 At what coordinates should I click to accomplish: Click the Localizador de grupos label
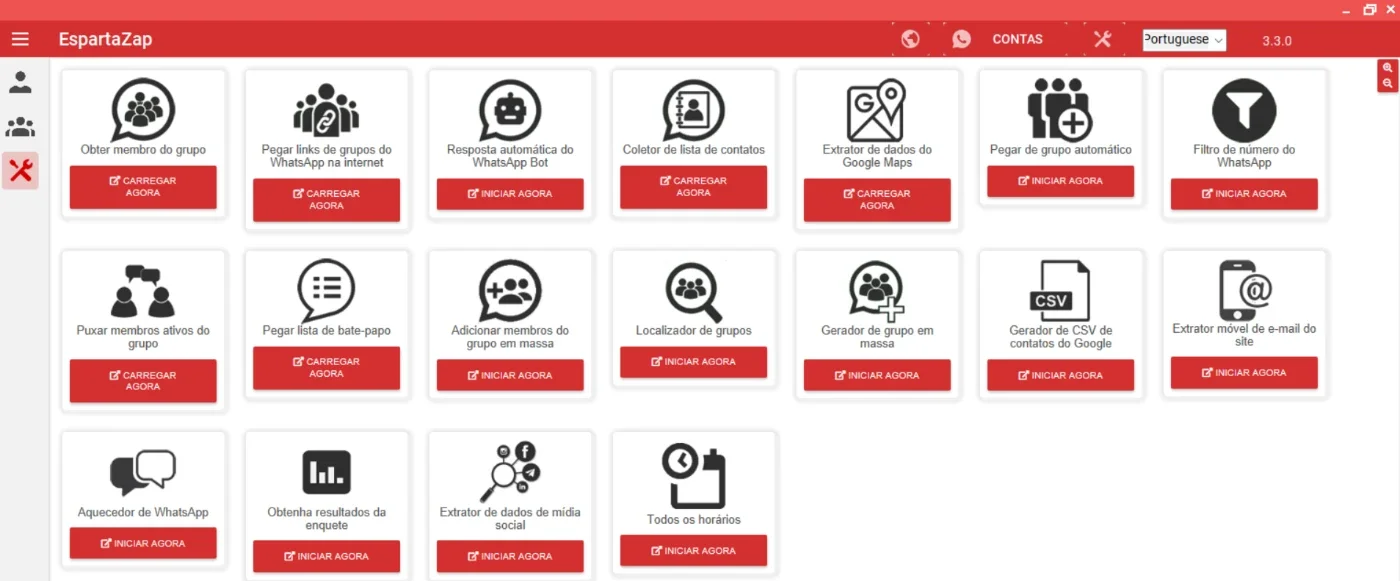[x=693, y=331]
